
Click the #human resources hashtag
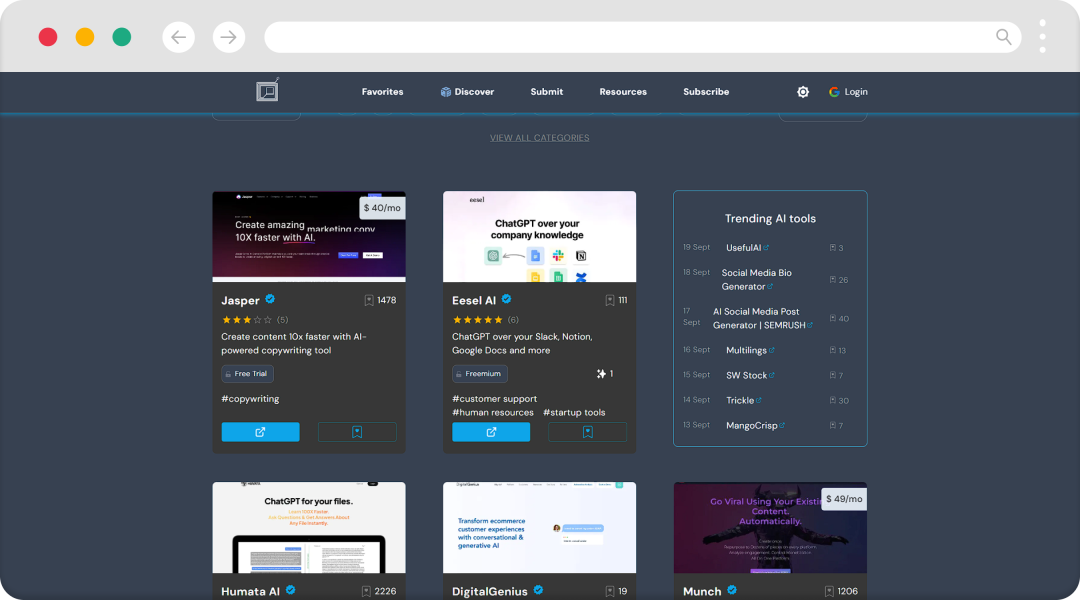492,413
